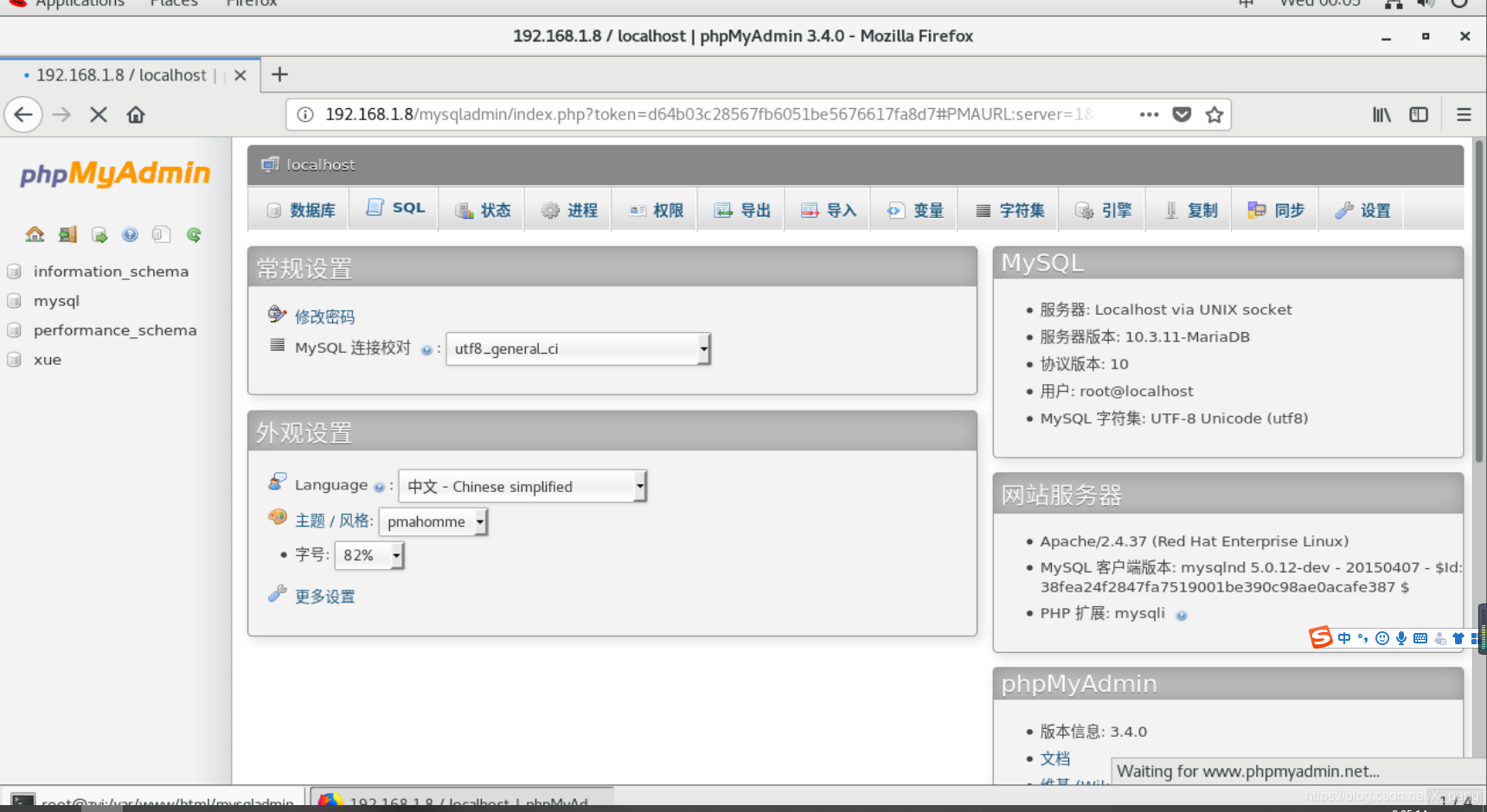Open the 引擎 tab

pyautogui.click(x=1102, y=210)
